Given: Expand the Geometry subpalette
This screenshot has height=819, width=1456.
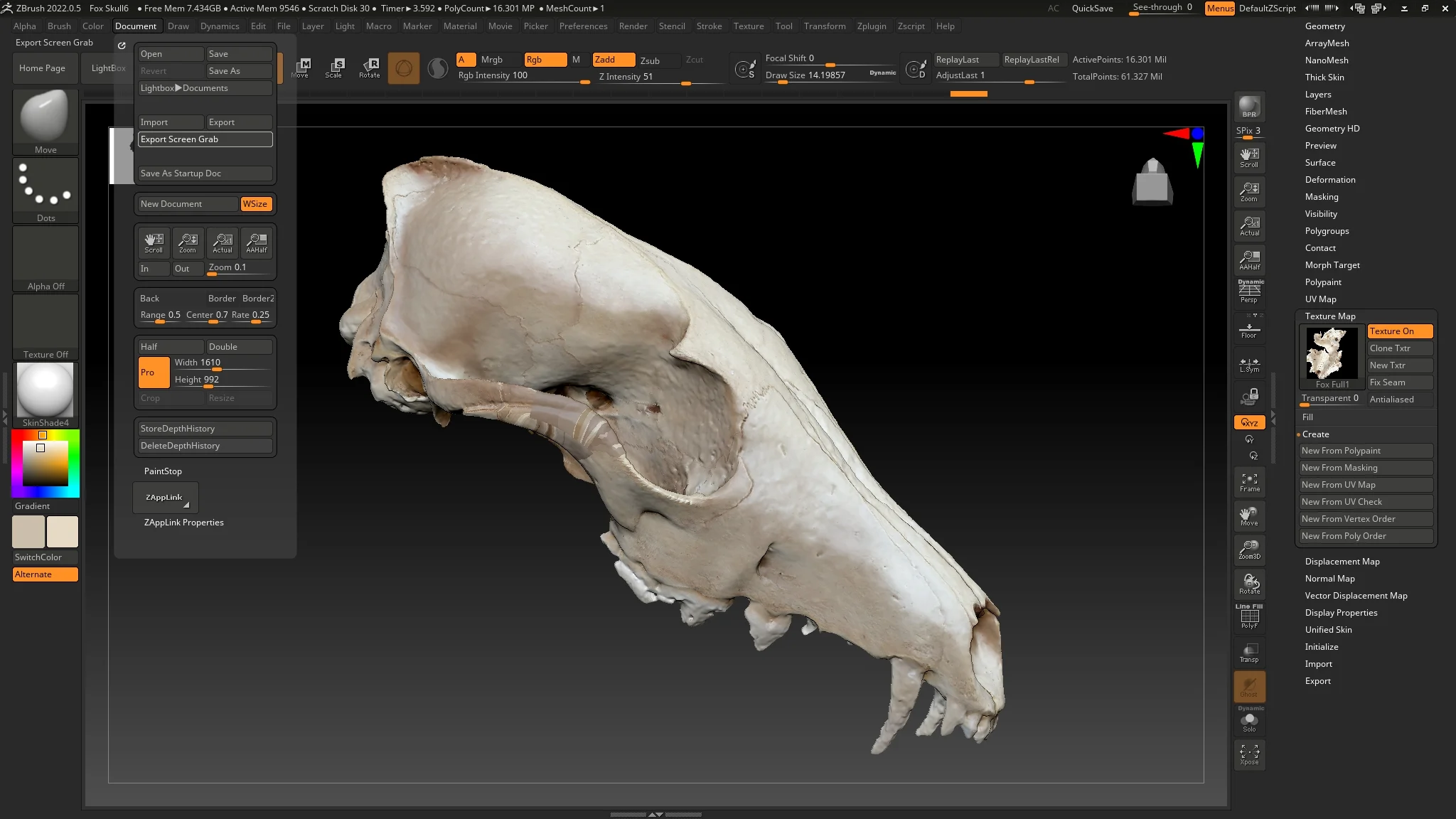Looking at the screenshot, I should pyautogui.click(x=1324, y=26).
